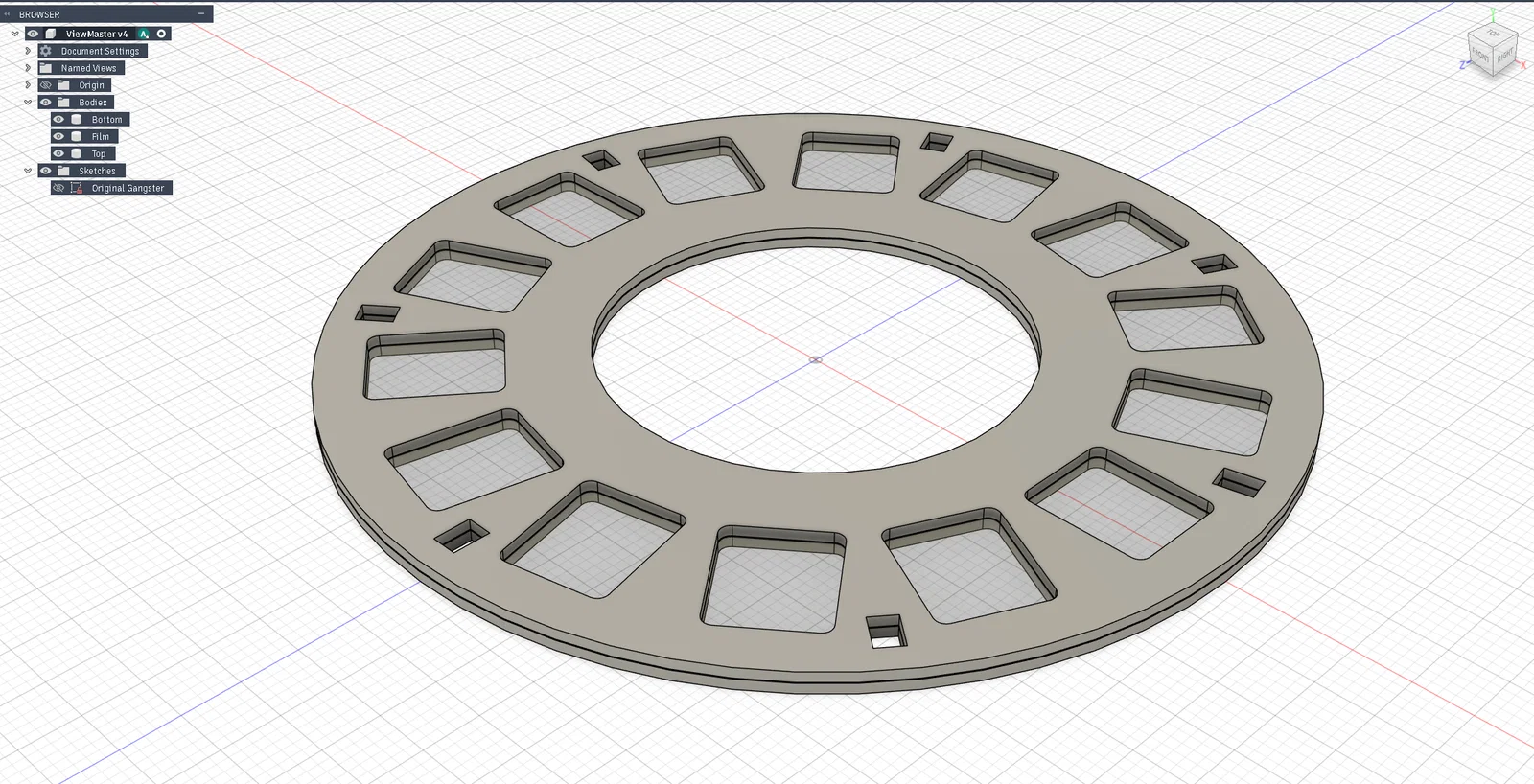Hide the Sketches folder
The width and height of the screenshot is (1534, 784).
[x=45, y=171]
